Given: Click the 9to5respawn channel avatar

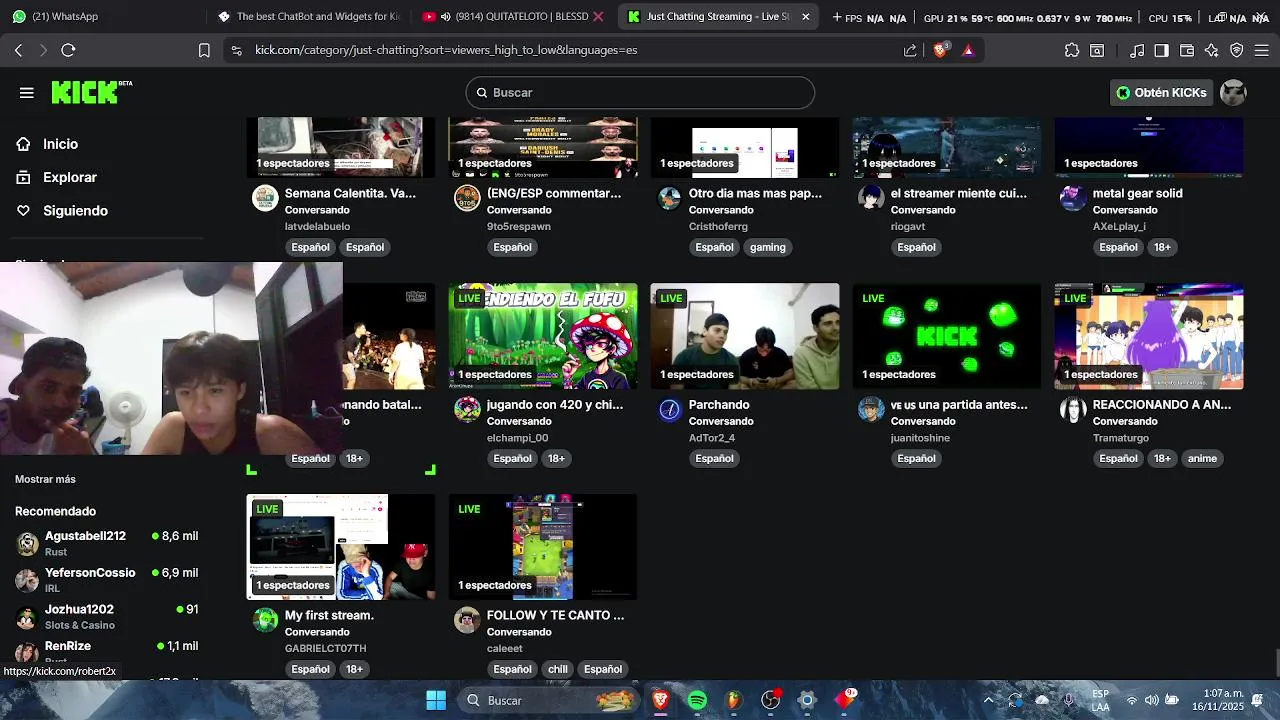Looking at the screenshot, I should click(x=467, y=198).
